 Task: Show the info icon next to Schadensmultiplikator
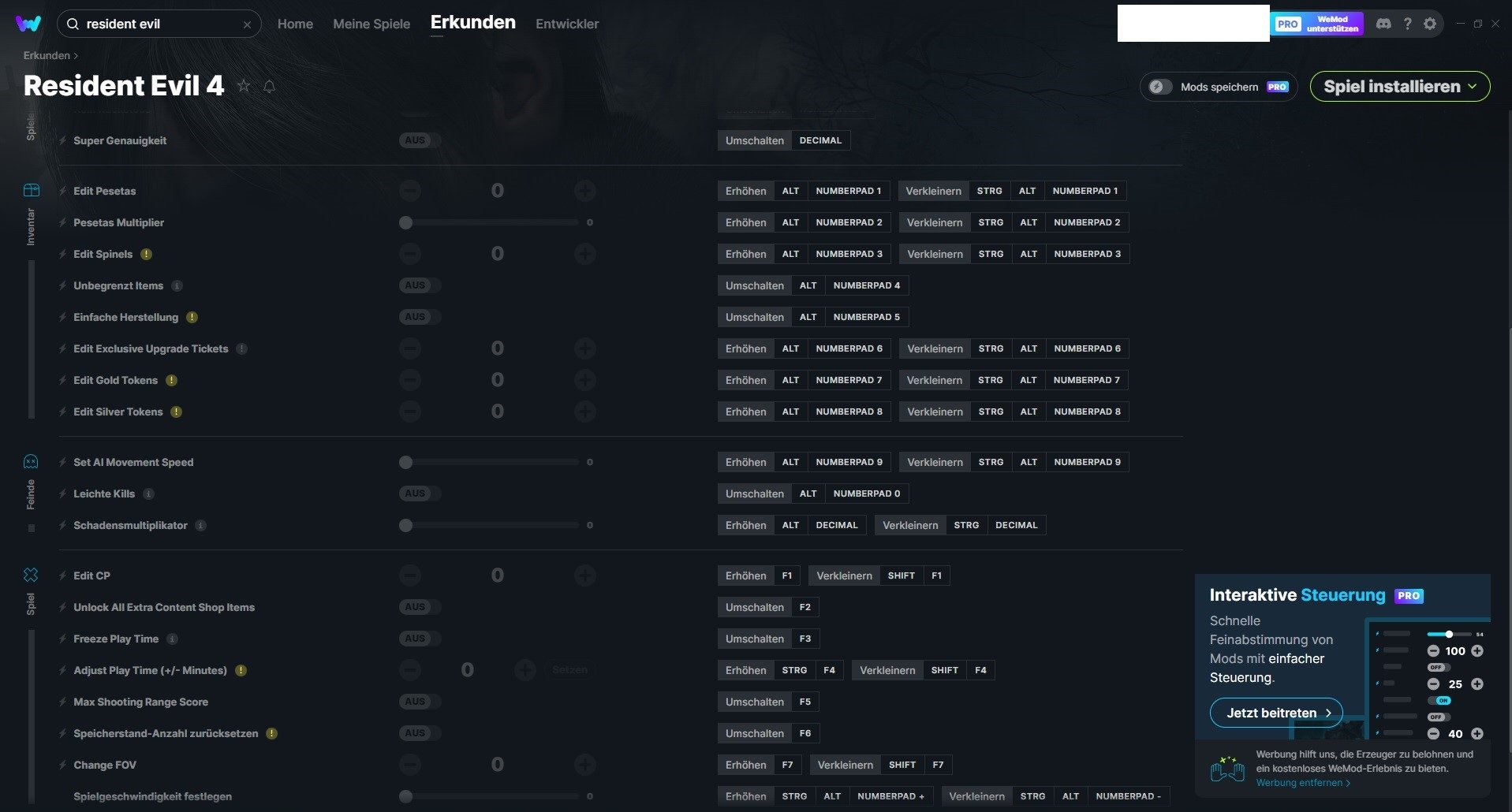click(200, 525)
